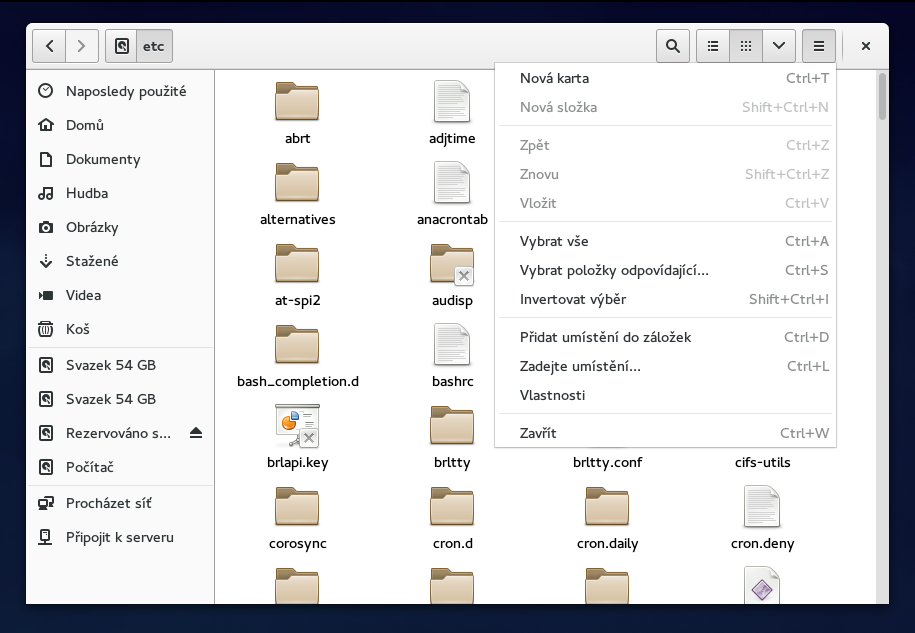The width and height of the screenshot is (915, 633).
Task: Click the back navigation arrow
Action: 49,45
